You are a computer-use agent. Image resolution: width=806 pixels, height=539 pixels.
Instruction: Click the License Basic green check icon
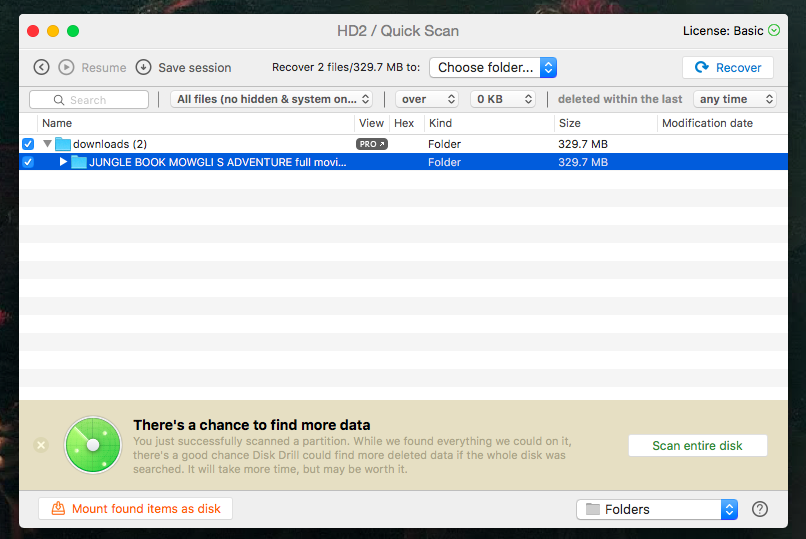[774, 30]
